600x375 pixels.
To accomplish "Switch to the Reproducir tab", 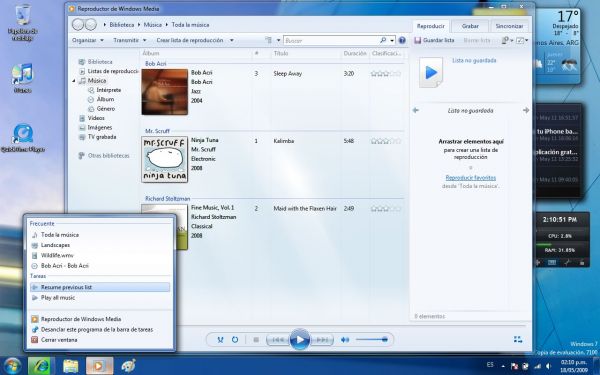I will pyautogui.click(x=430, y=26).
